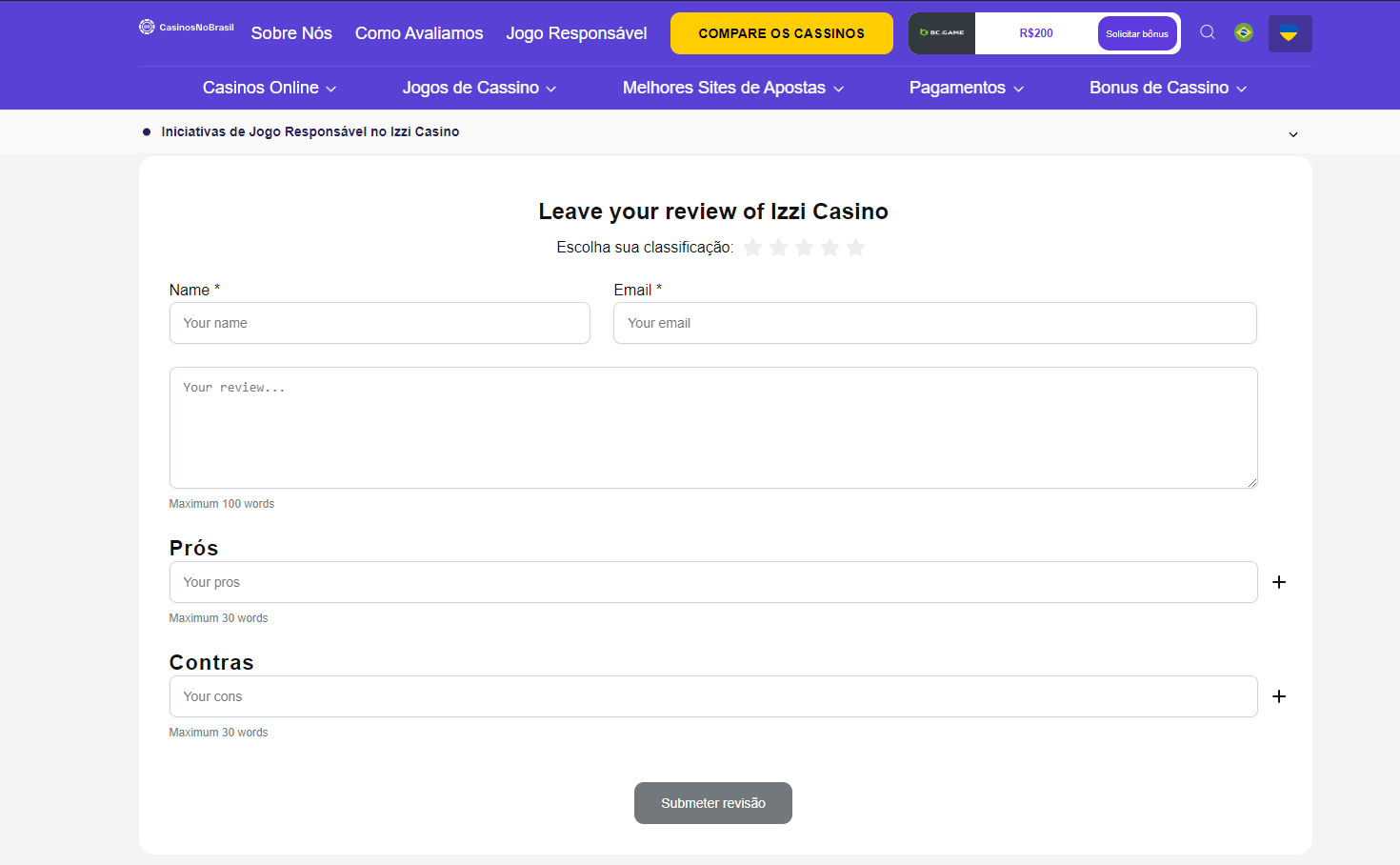
Task: Submit the review with Submeter revisão
Action: (713, 803)
